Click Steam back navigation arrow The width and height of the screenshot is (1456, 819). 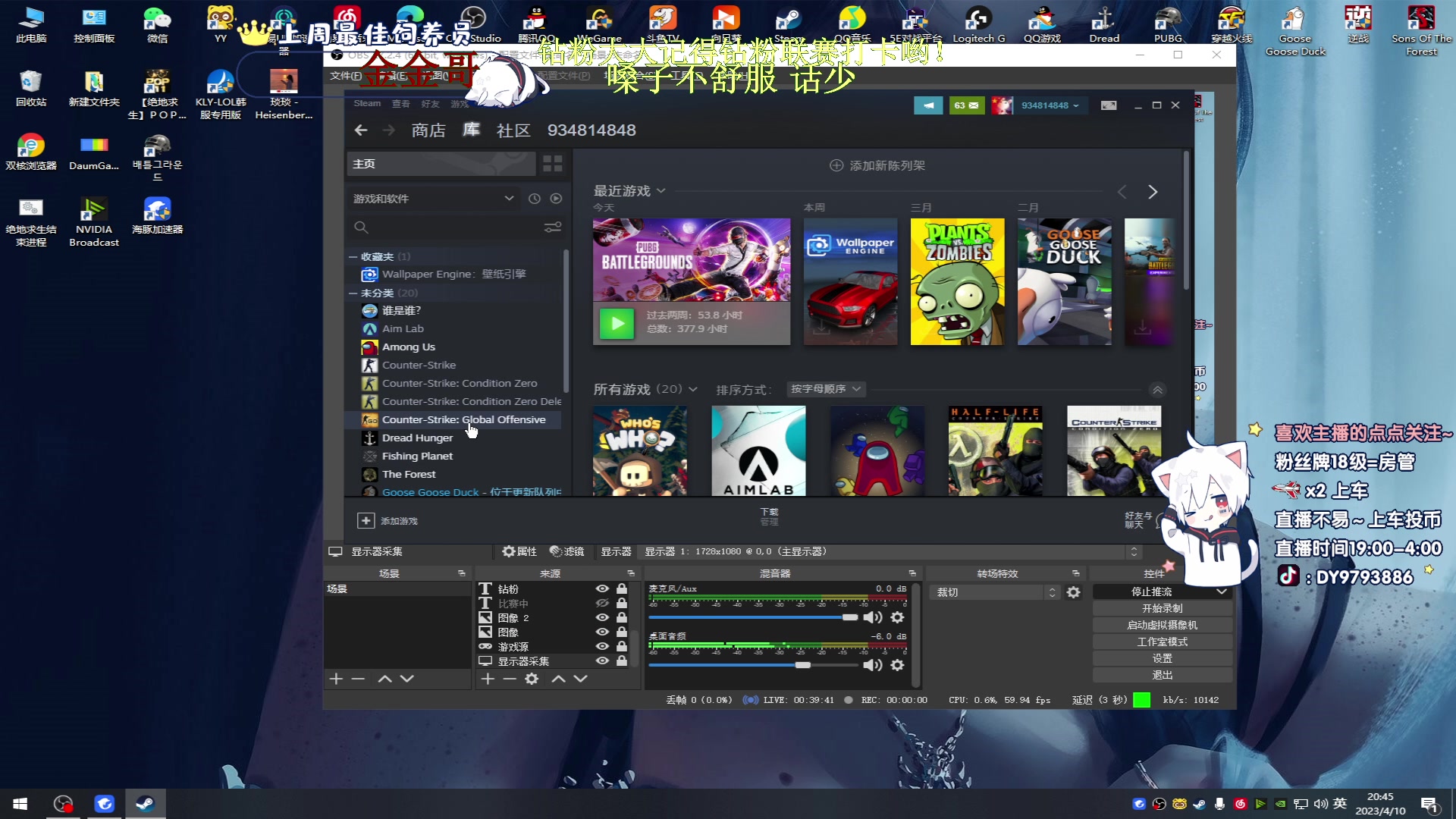pos(361,130)
